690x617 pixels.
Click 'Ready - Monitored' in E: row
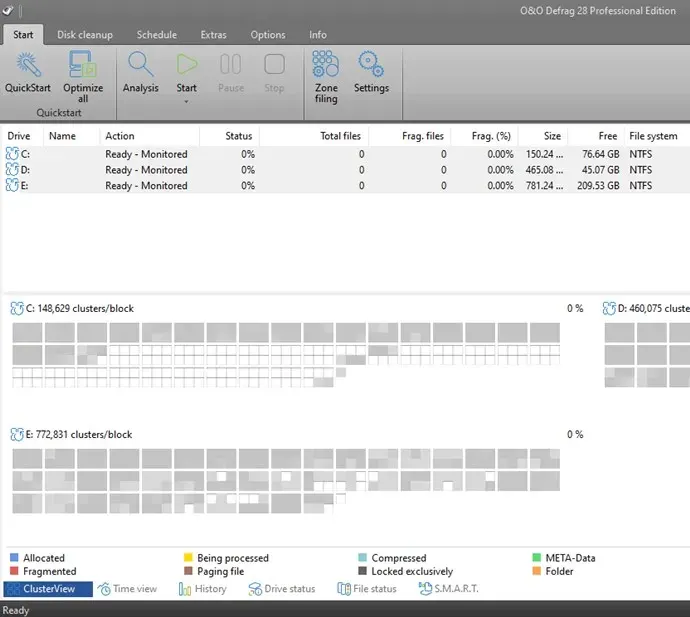146,186
